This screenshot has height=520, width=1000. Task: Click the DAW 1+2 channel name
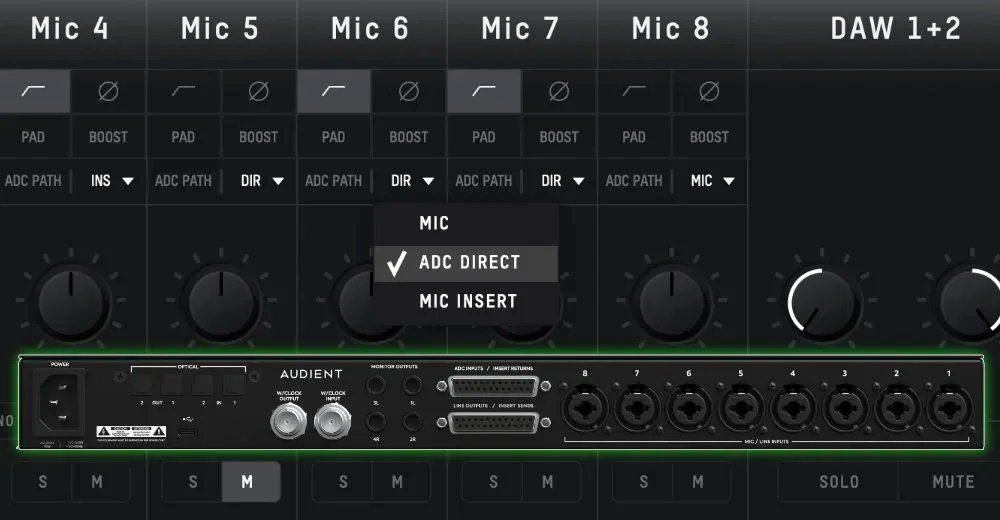(895, 29)
